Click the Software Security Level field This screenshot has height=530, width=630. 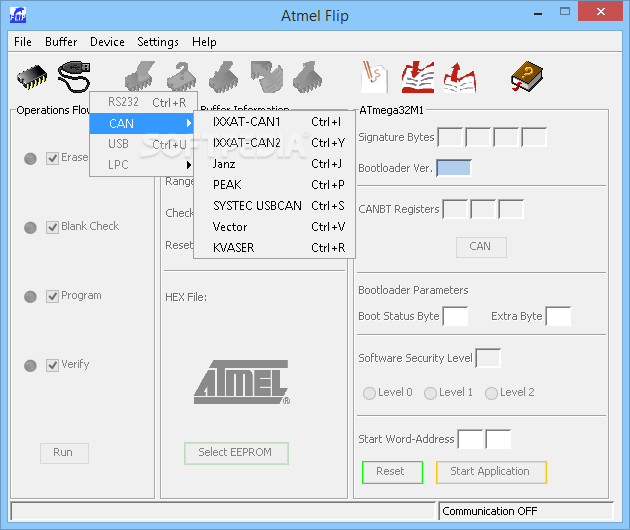click(488, 358)
